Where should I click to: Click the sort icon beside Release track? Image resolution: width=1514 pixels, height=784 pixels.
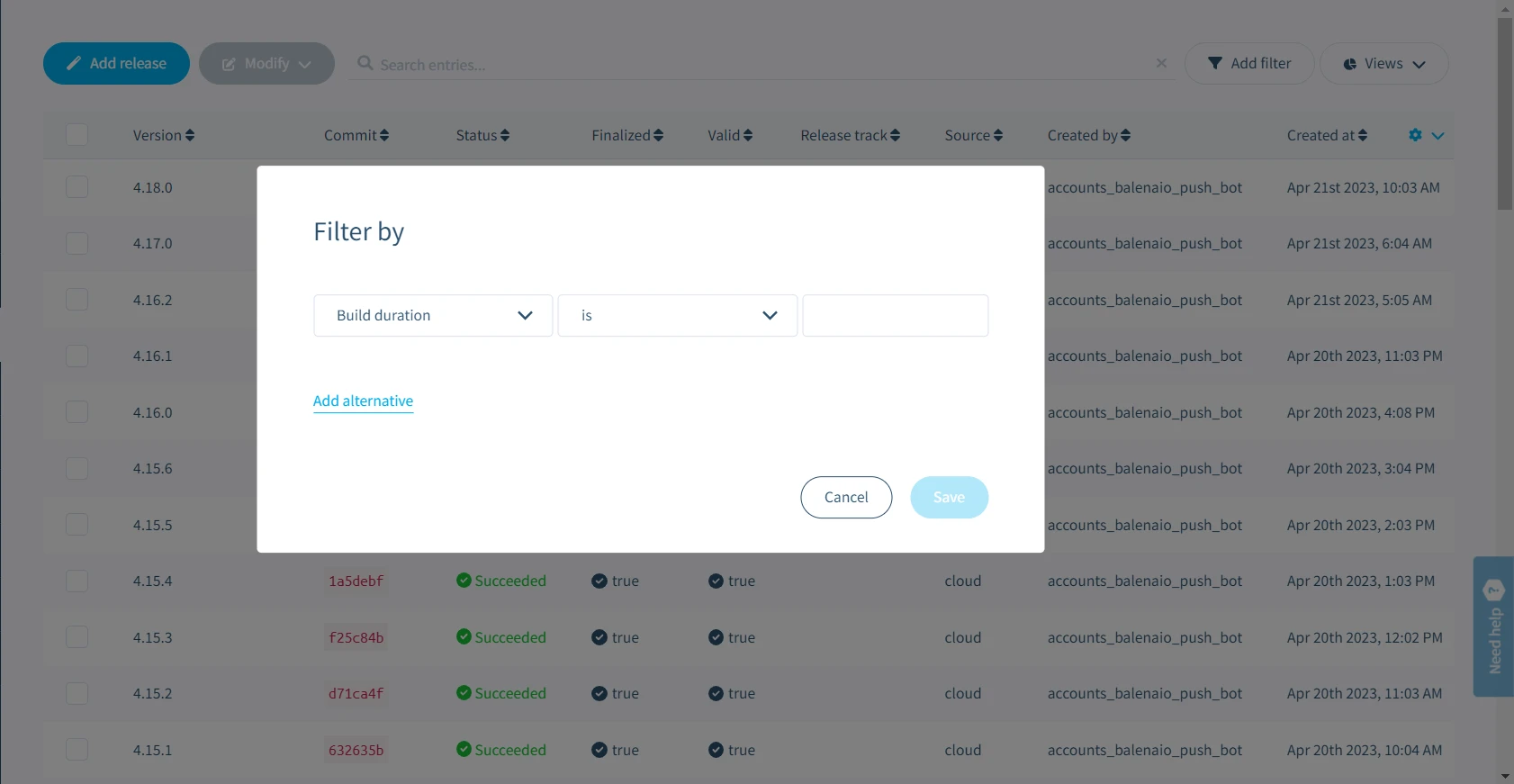click(x=895, y=136)
